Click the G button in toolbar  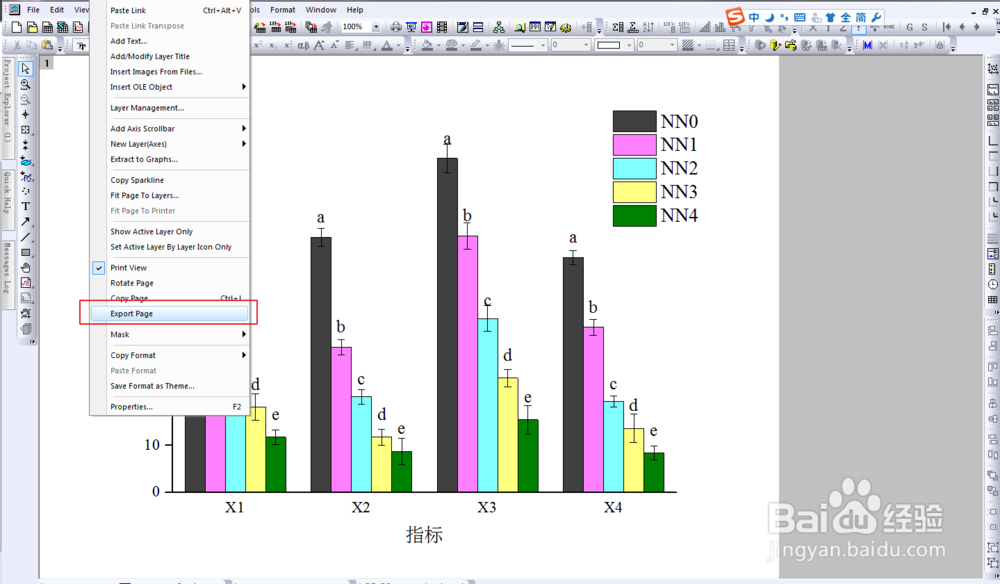click(x=909, y=27)
